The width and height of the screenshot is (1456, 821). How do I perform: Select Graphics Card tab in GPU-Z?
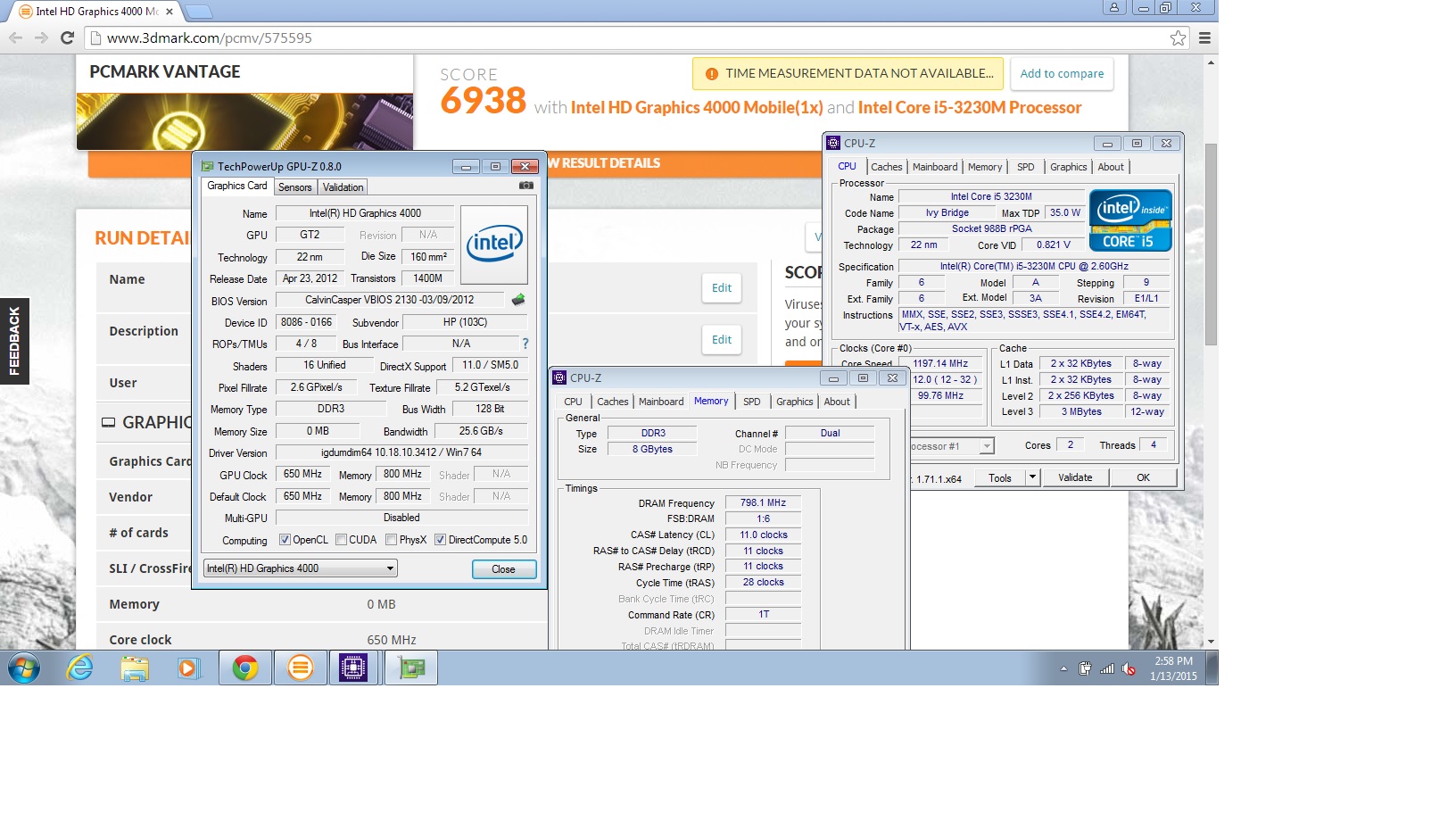(x=237, y=186)
